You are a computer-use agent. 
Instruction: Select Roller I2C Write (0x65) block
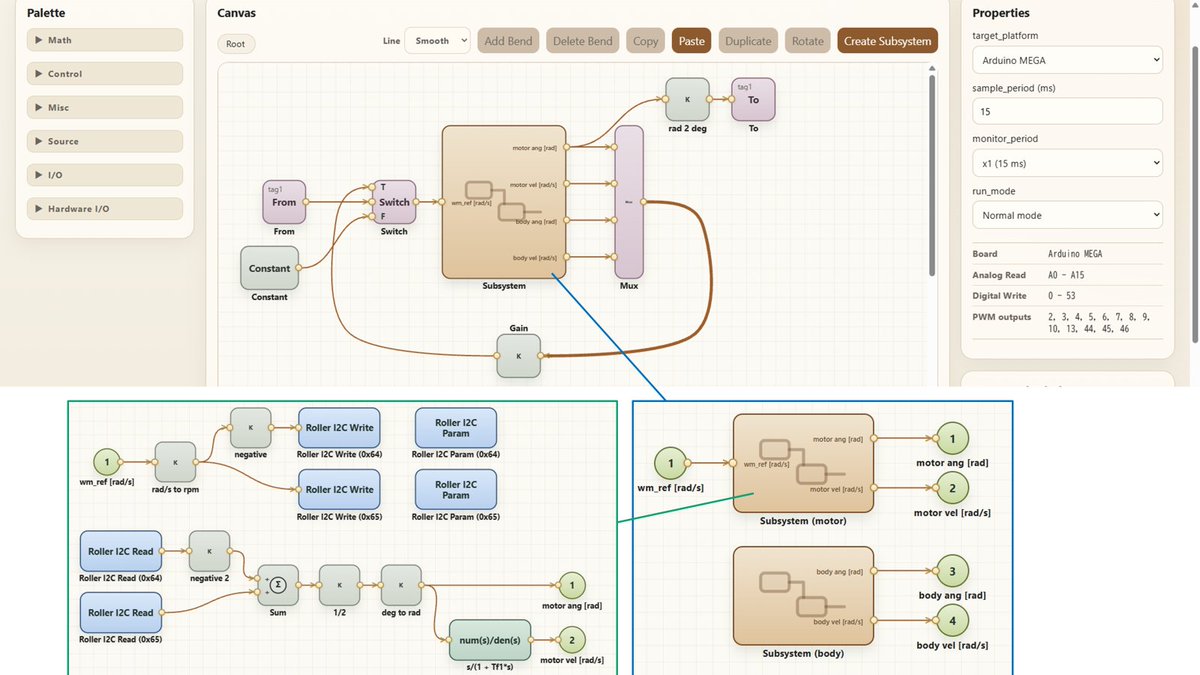pos(340,489)
